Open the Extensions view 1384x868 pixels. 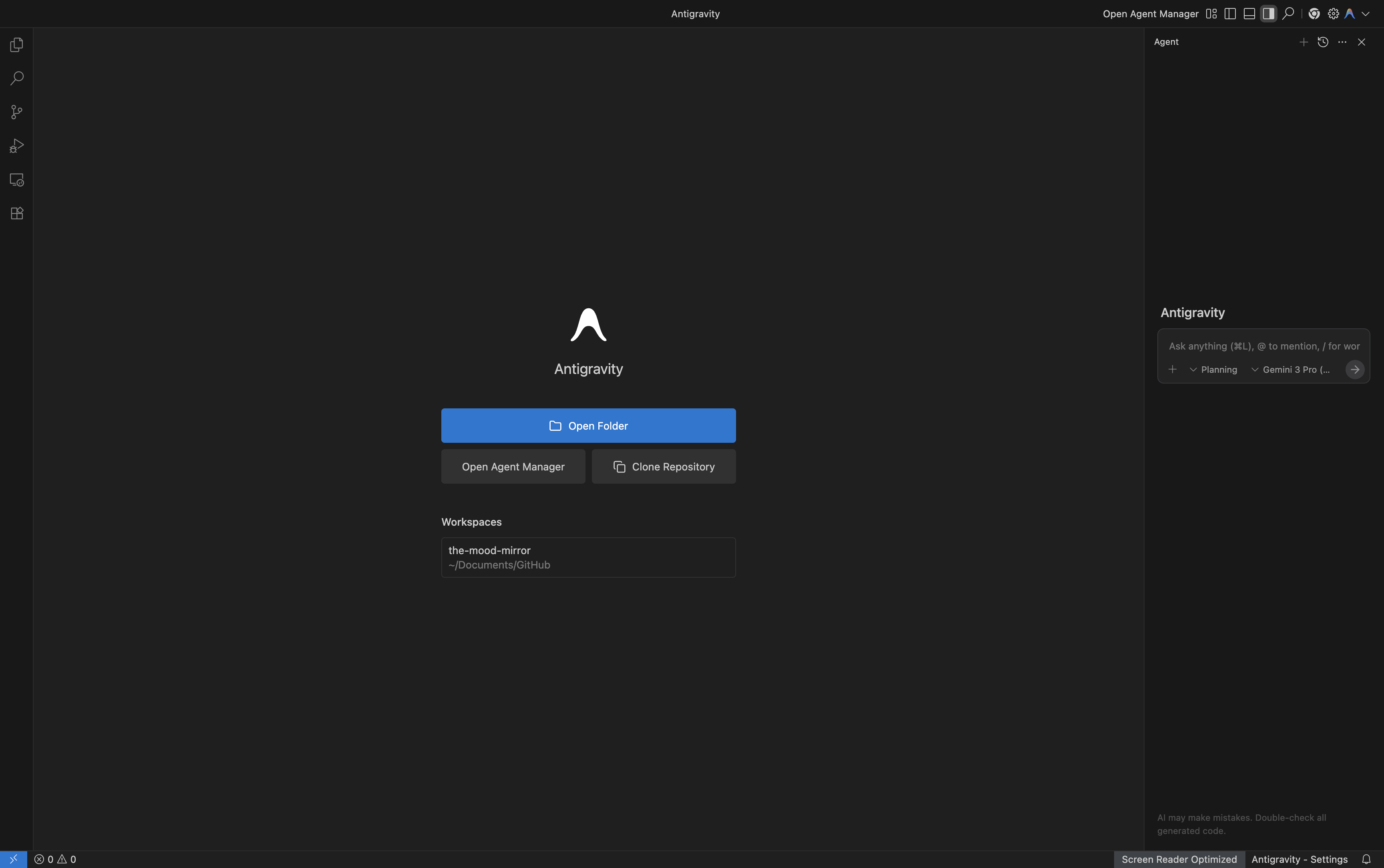pos(17,213)
